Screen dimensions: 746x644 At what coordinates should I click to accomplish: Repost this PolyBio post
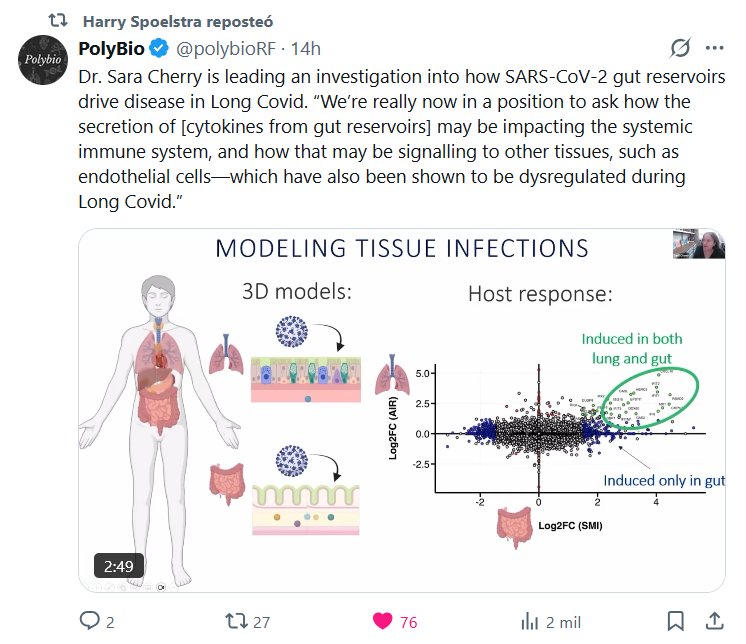[x=236, y=621]
